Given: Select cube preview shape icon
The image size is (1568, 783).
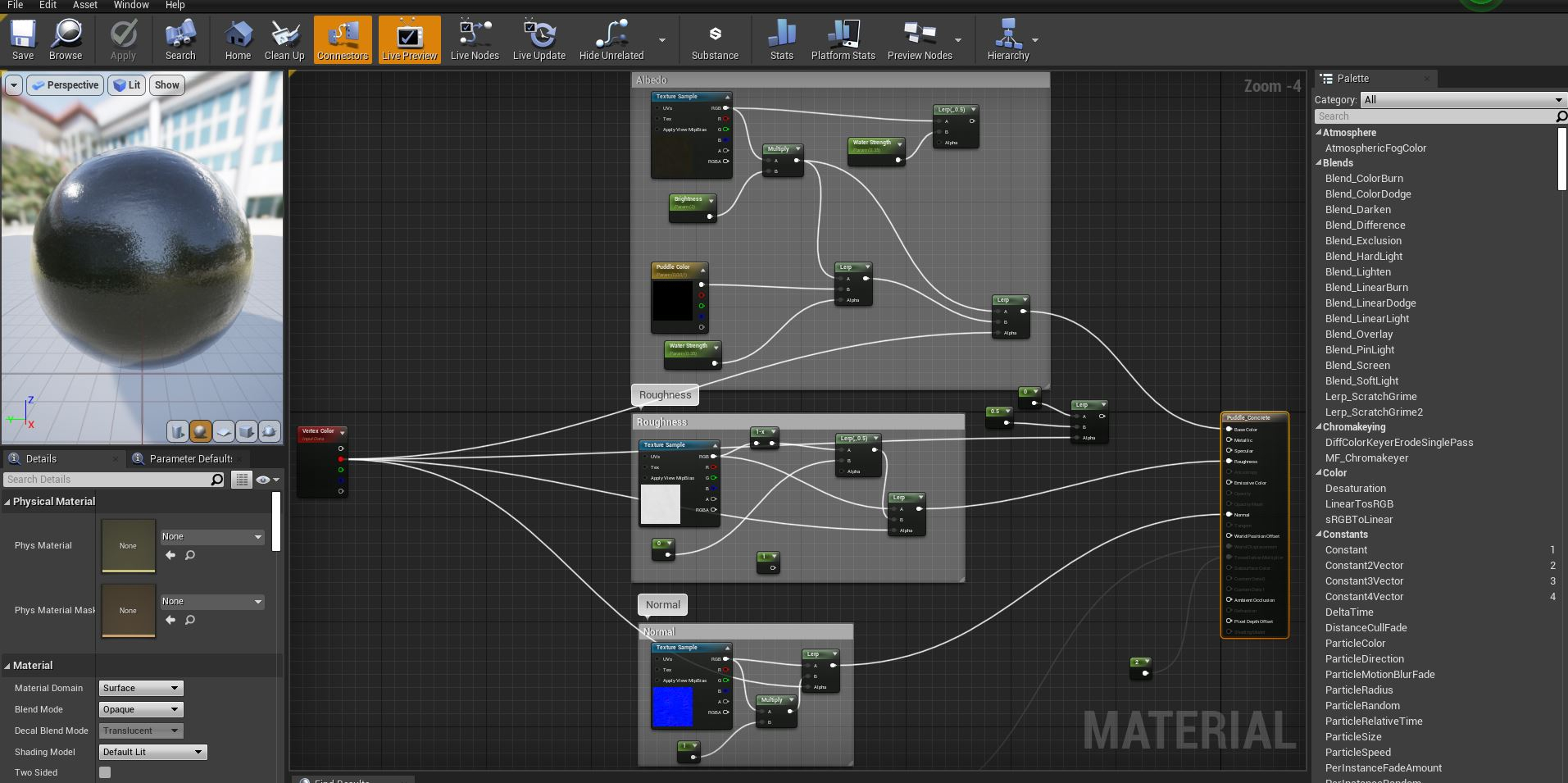Looking at the screenshot, I should (x=247, y=431).
